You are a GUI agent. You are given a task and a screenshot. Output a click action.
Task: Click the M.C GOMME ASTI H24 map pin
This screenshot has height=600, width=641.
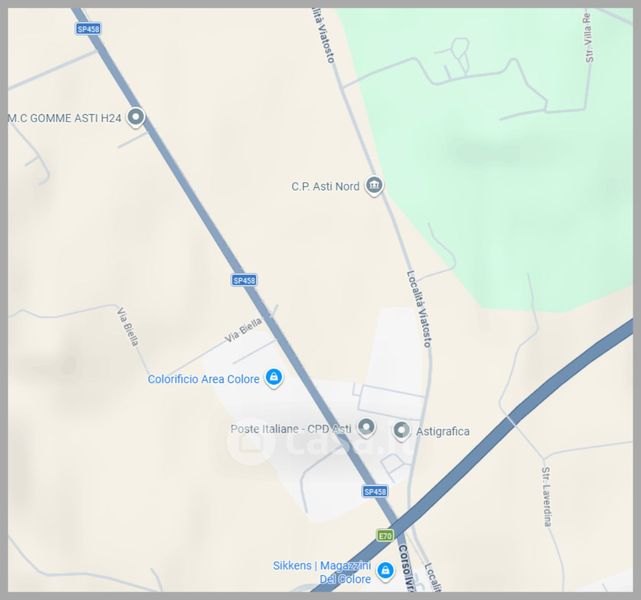pos(135,117)
